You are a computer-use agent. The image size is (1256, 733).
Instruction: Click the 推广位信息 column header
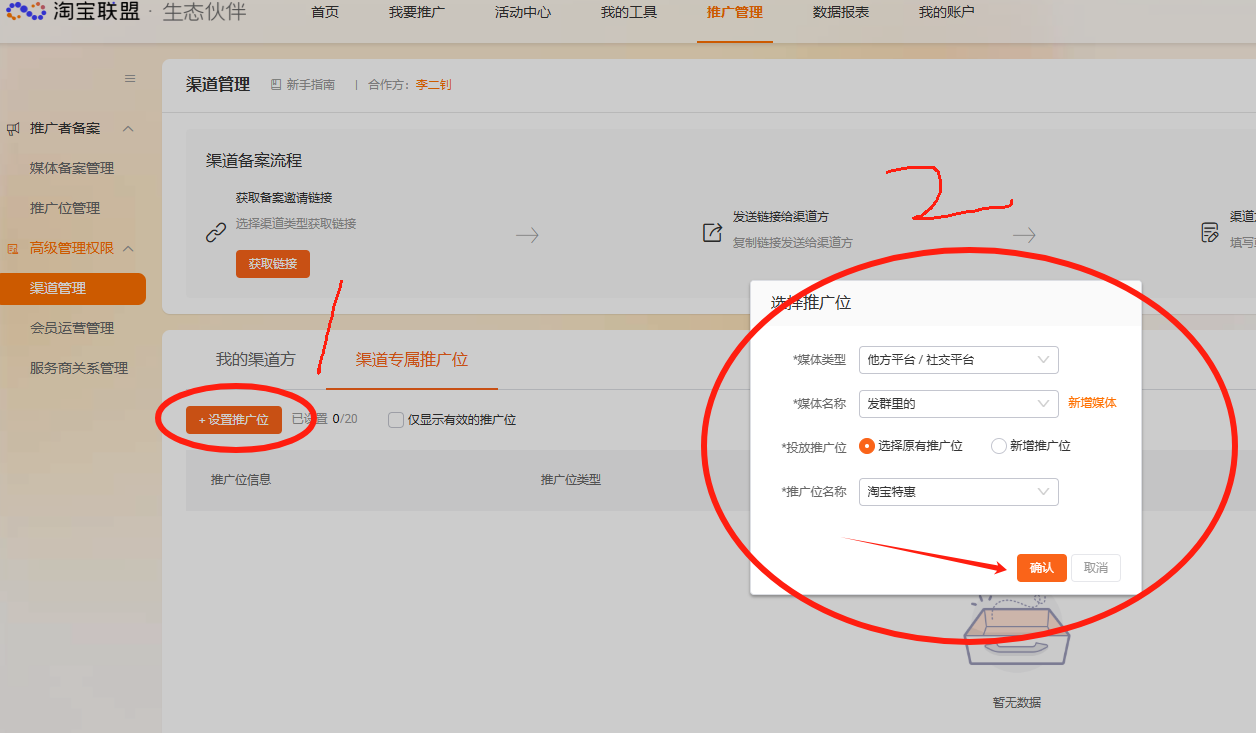[x=241, y=479]
